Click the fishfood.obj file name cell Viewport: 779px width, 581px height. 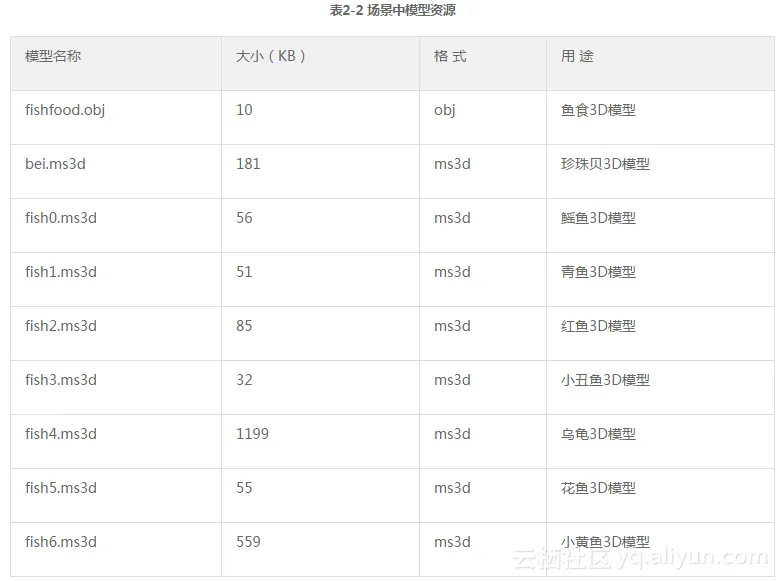[x=65, y=110]
